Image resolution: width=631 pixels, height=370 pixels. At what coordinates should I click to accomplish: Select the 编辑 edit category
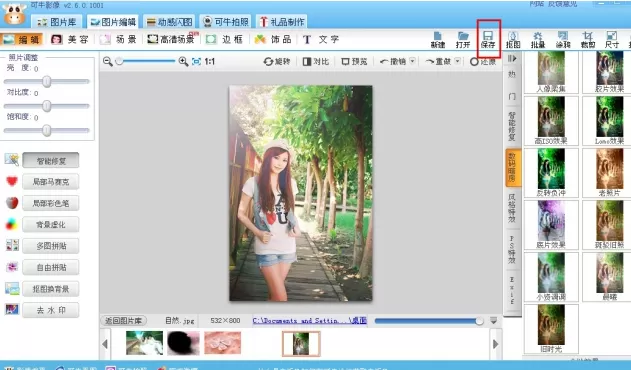(22, 39)
